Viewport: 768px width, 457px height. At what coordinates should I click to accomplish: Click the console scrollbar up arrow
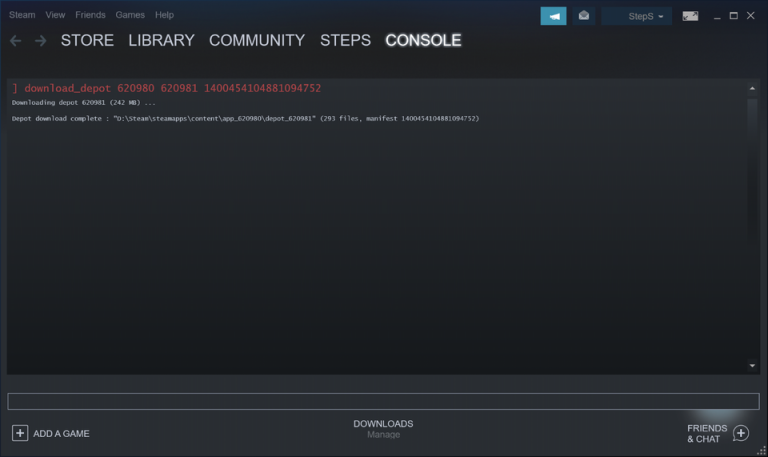pos(752,89)
